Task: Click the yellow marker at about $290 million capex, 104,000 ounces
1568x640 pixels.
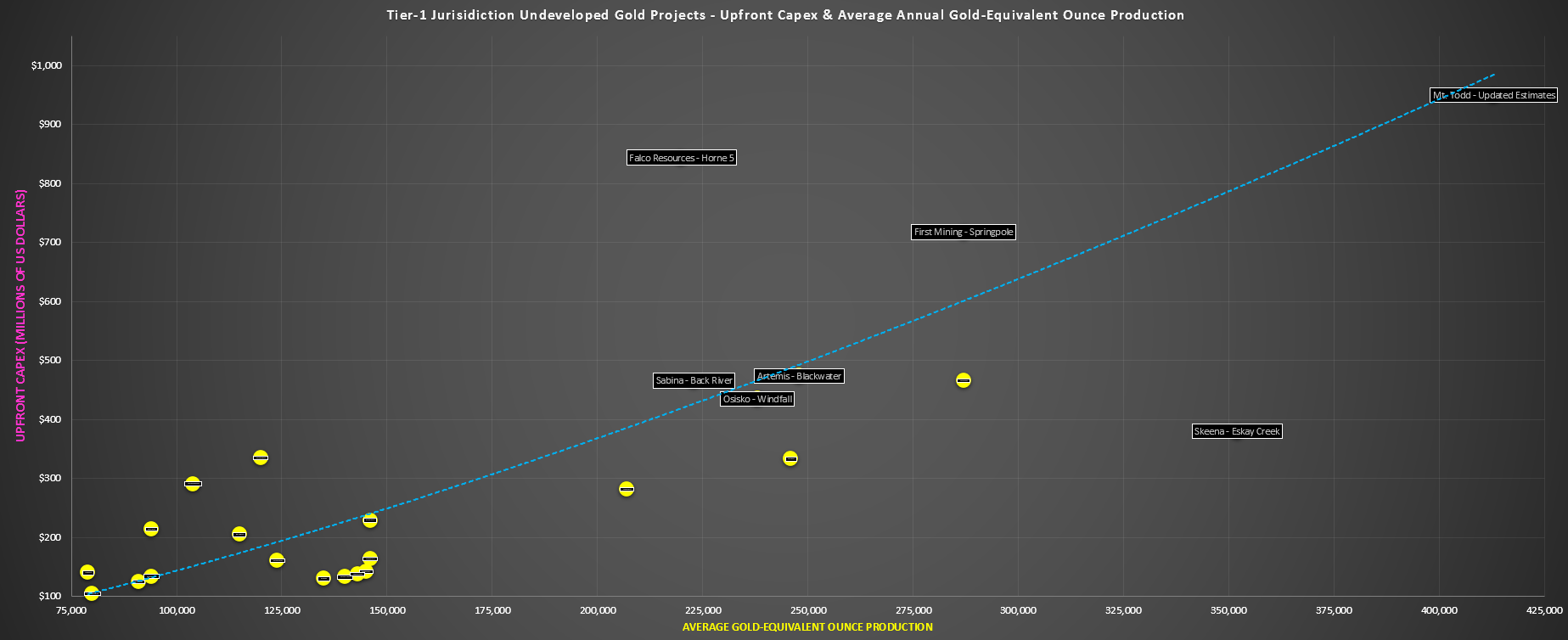Action: 193,484
